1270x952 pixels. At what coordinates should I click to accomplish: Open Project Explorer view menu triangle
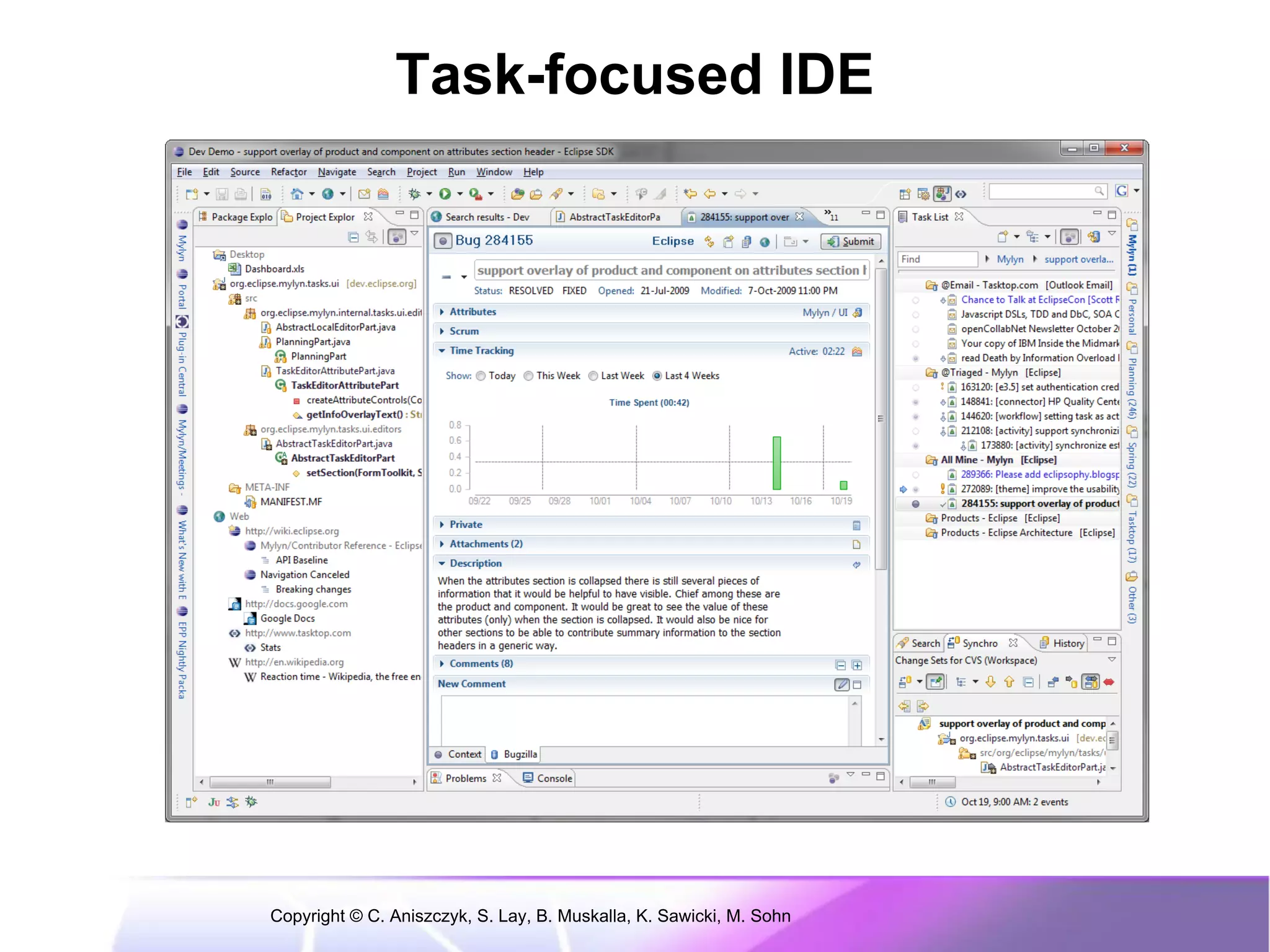pos(414,234)
